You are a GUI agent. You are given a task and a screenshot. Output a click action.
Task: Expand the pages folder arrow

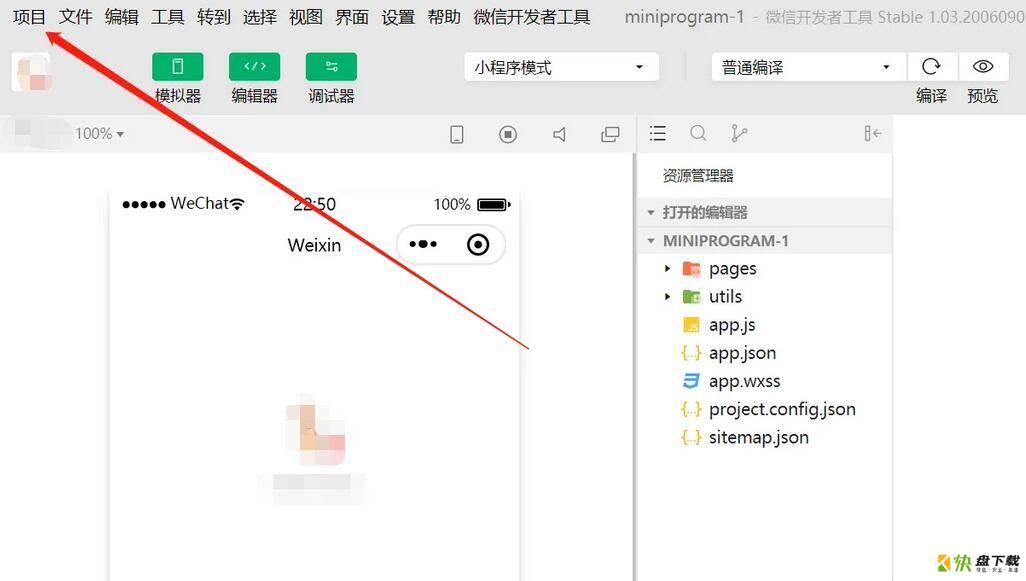pyautogui.click(x=667, y=268)
